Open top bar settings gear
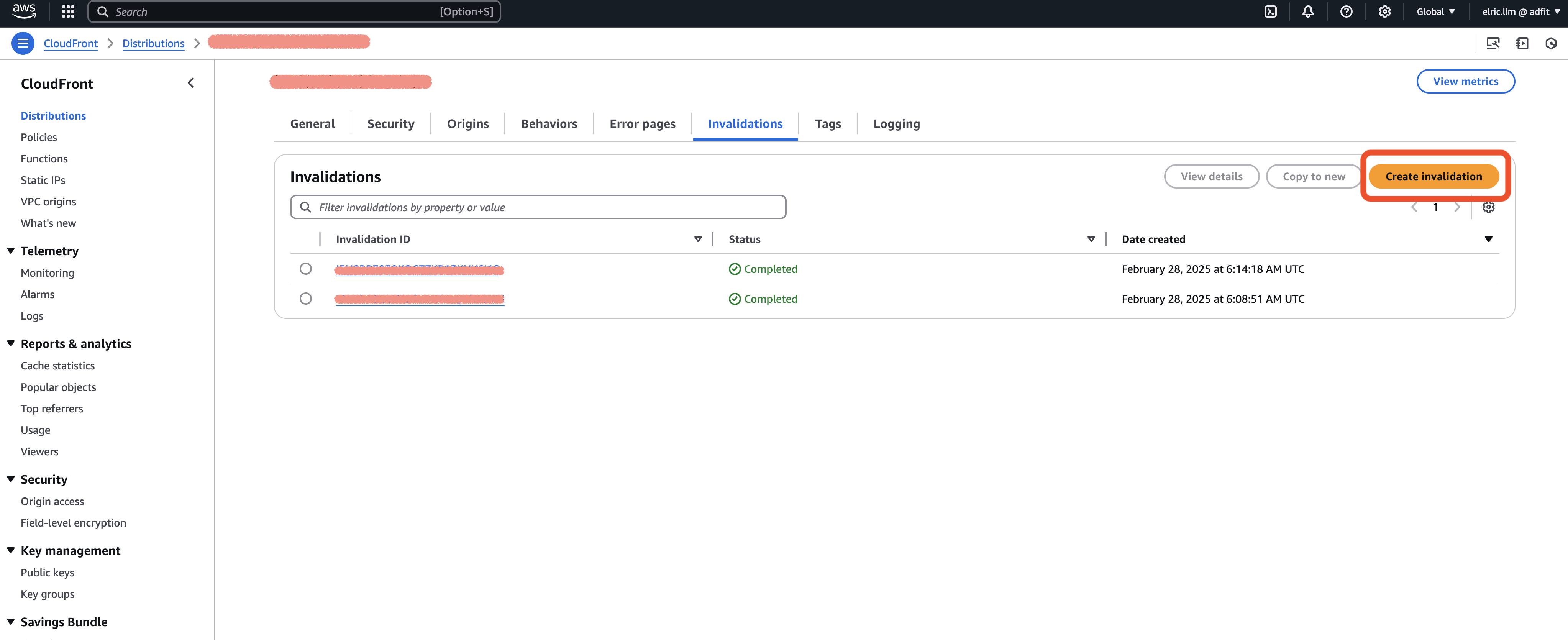Image resolution: width=1568 pixels, height=640 pixels. coord(1384,11)
